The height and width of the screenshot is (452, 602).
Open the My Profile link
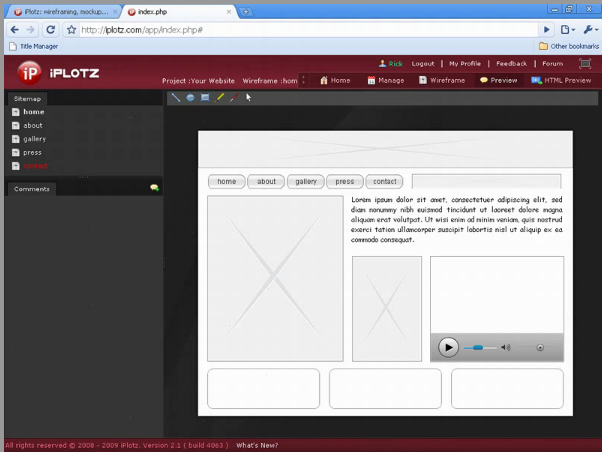click(464, 64)
